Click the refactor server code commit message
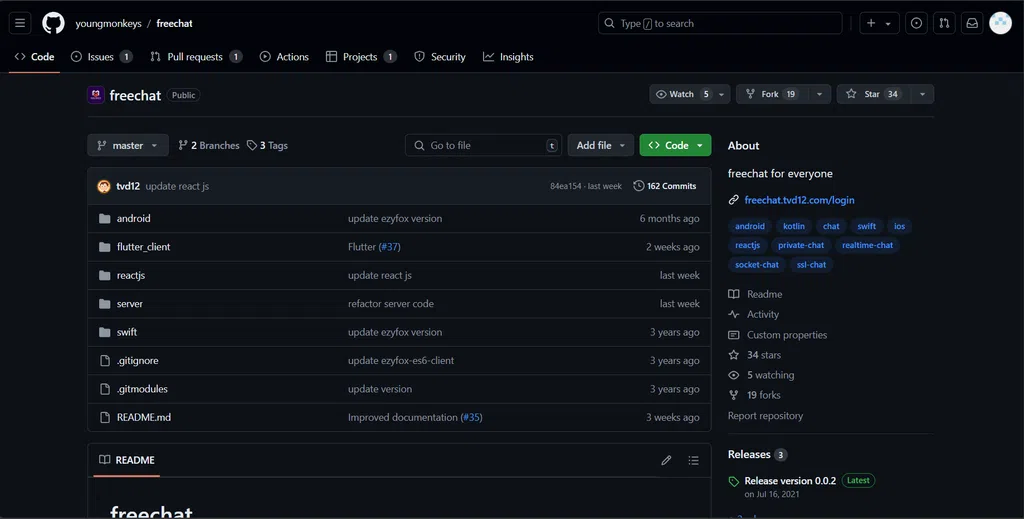This screenshot has width=1024, height=519. tap(391, 304)
